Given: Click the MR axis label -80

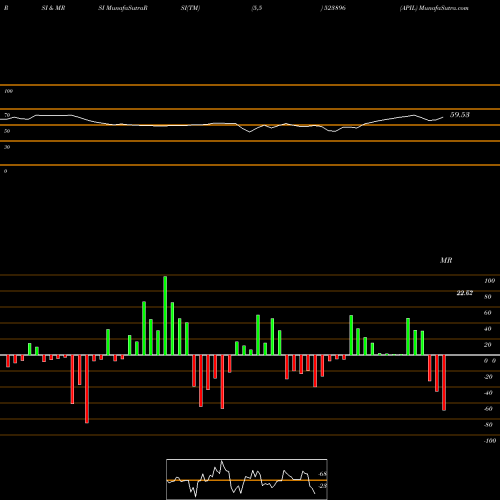Looking at the screenshot, I should pyautogui.click(x=488, y=425).
